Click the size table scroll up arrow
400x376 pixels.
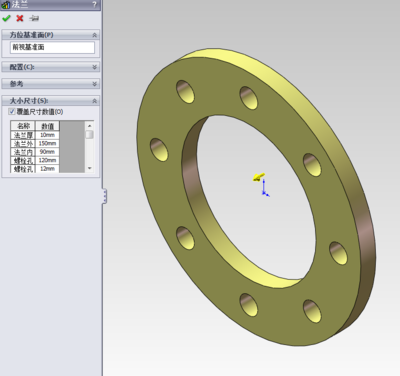[x=89, y=126]
